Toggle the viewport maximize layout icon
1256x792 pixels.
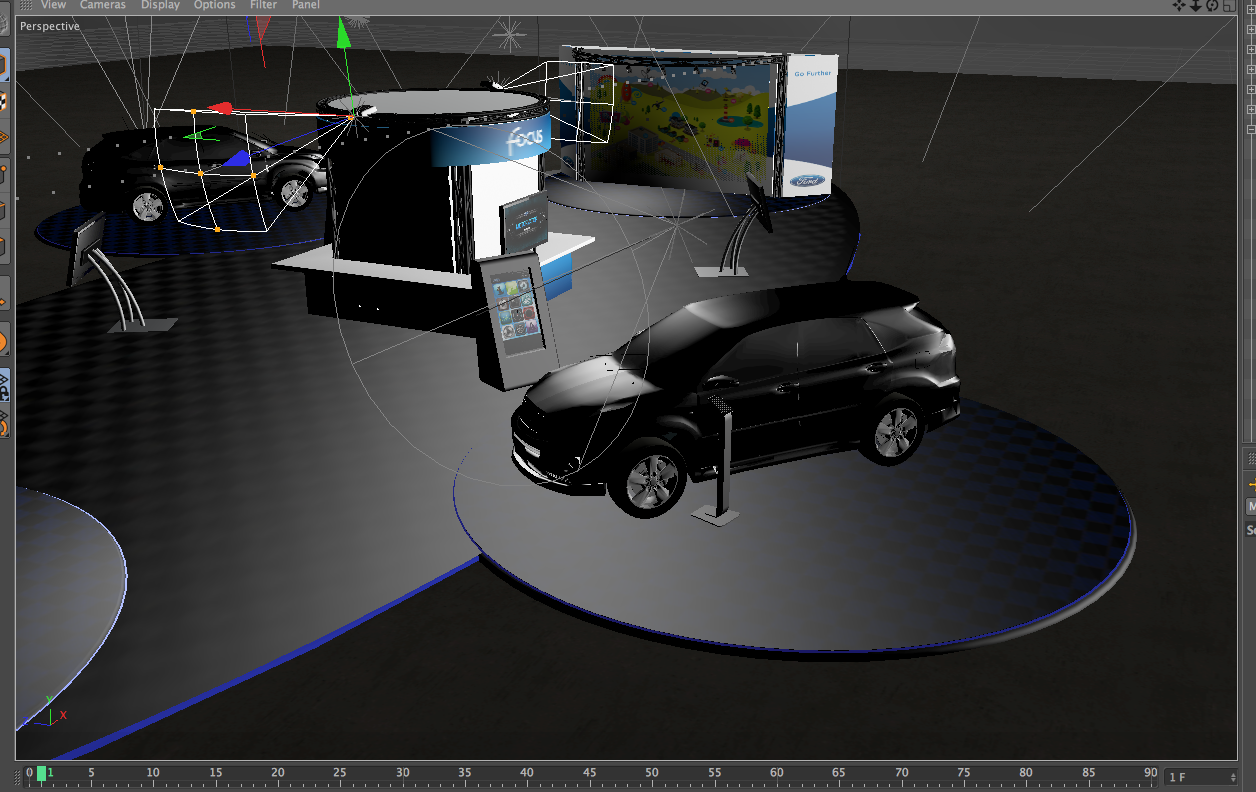coord(1229,5)
